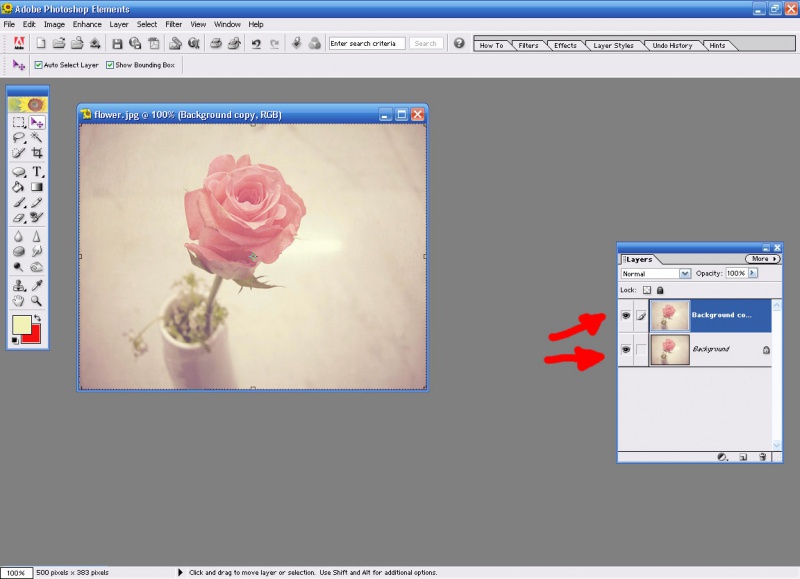The width and height of the screenshot is (800, 579).
Task: Click the Save floppy disk icon
Action: [117, 43]
